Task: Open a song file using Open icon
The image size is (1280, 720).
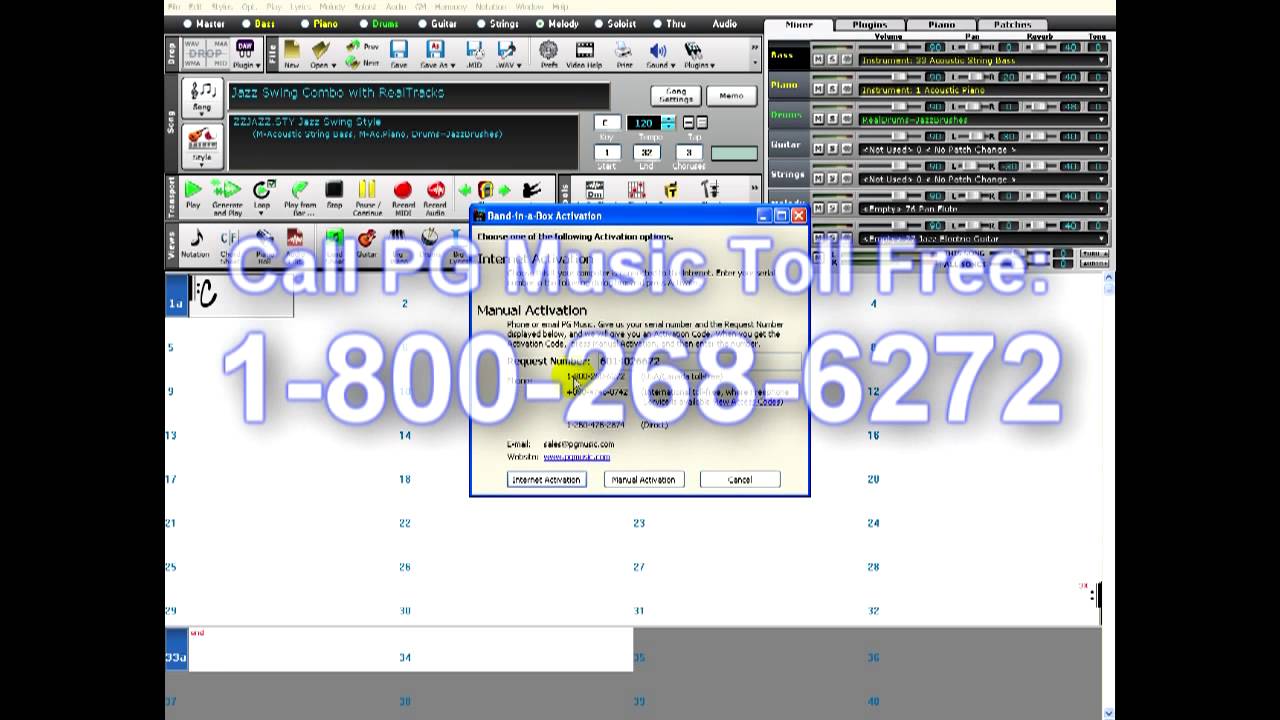Action: pyautogui.click(x=321, y=54)
